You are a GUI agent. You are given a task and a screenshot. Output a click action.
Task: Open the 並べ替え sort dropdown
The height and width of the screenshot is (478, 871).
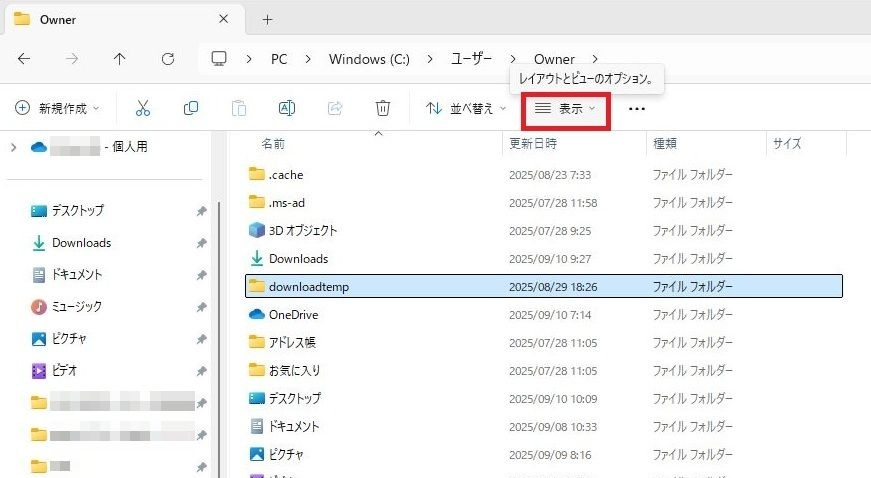tap(466, 108)
